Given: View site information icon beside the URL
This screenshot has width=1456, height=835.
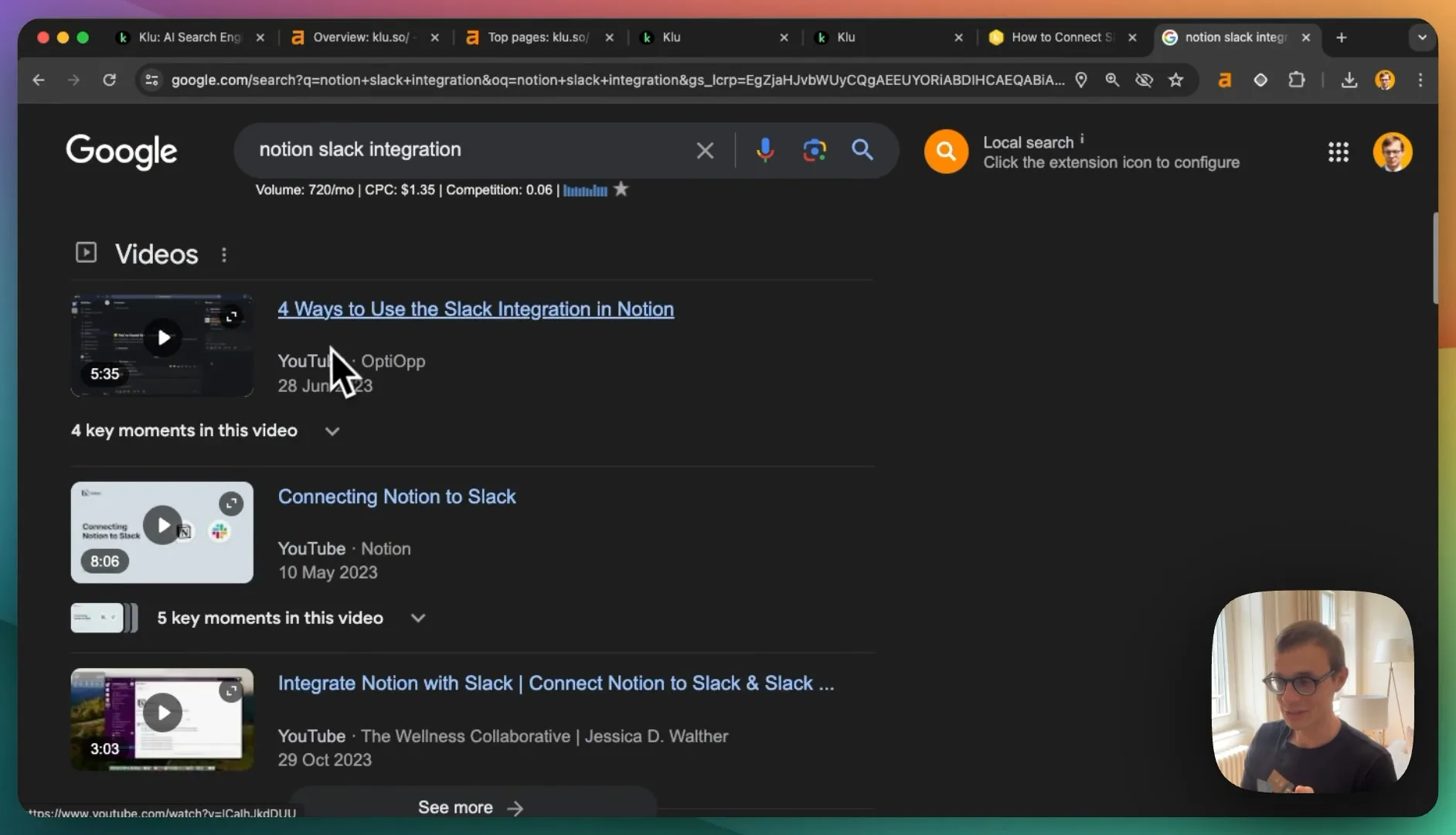Looking at the screenshot, I should coord(152,80).
